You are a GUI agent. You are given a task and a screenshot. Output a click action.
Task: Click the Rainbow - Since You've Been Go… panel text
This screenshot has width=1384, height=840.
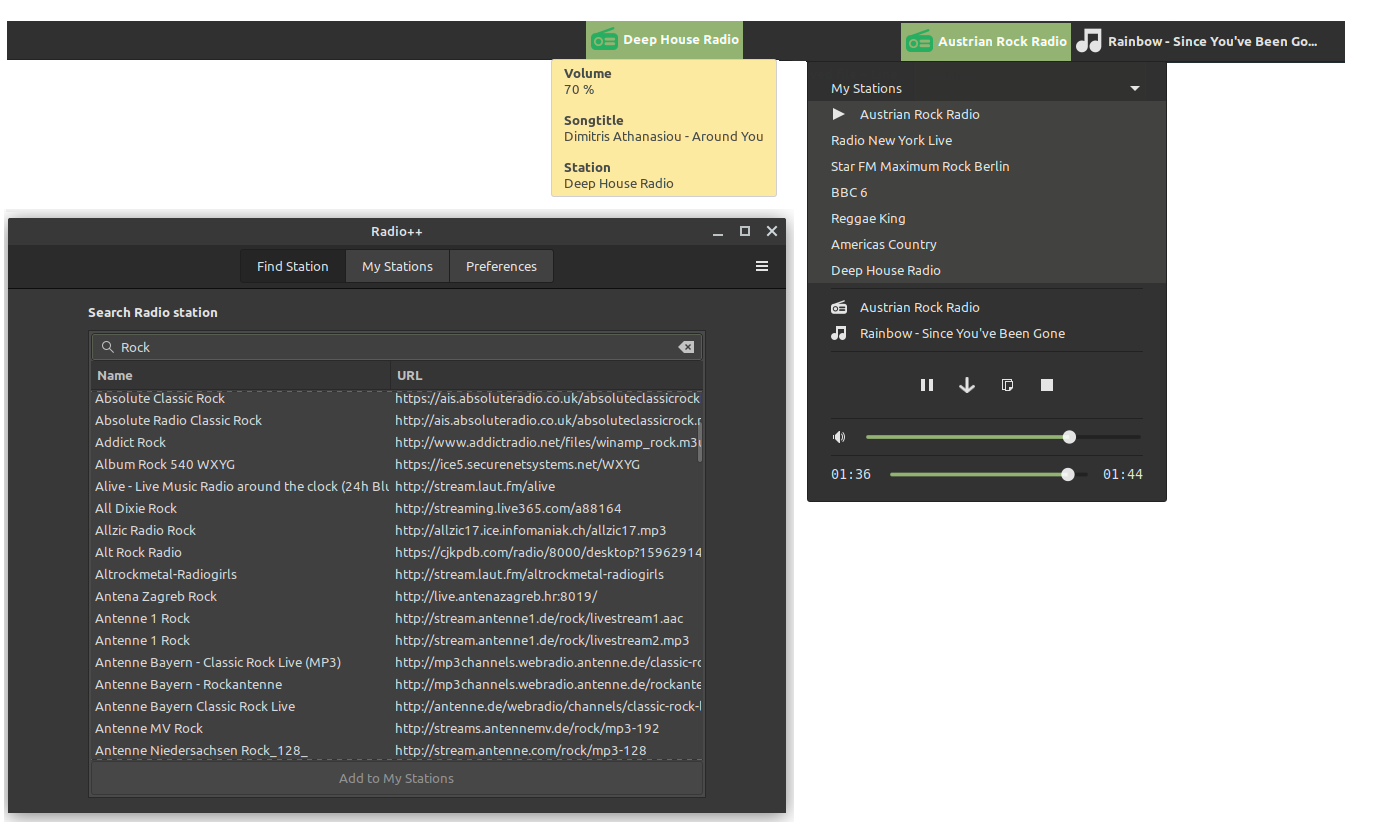(1213, 41)
